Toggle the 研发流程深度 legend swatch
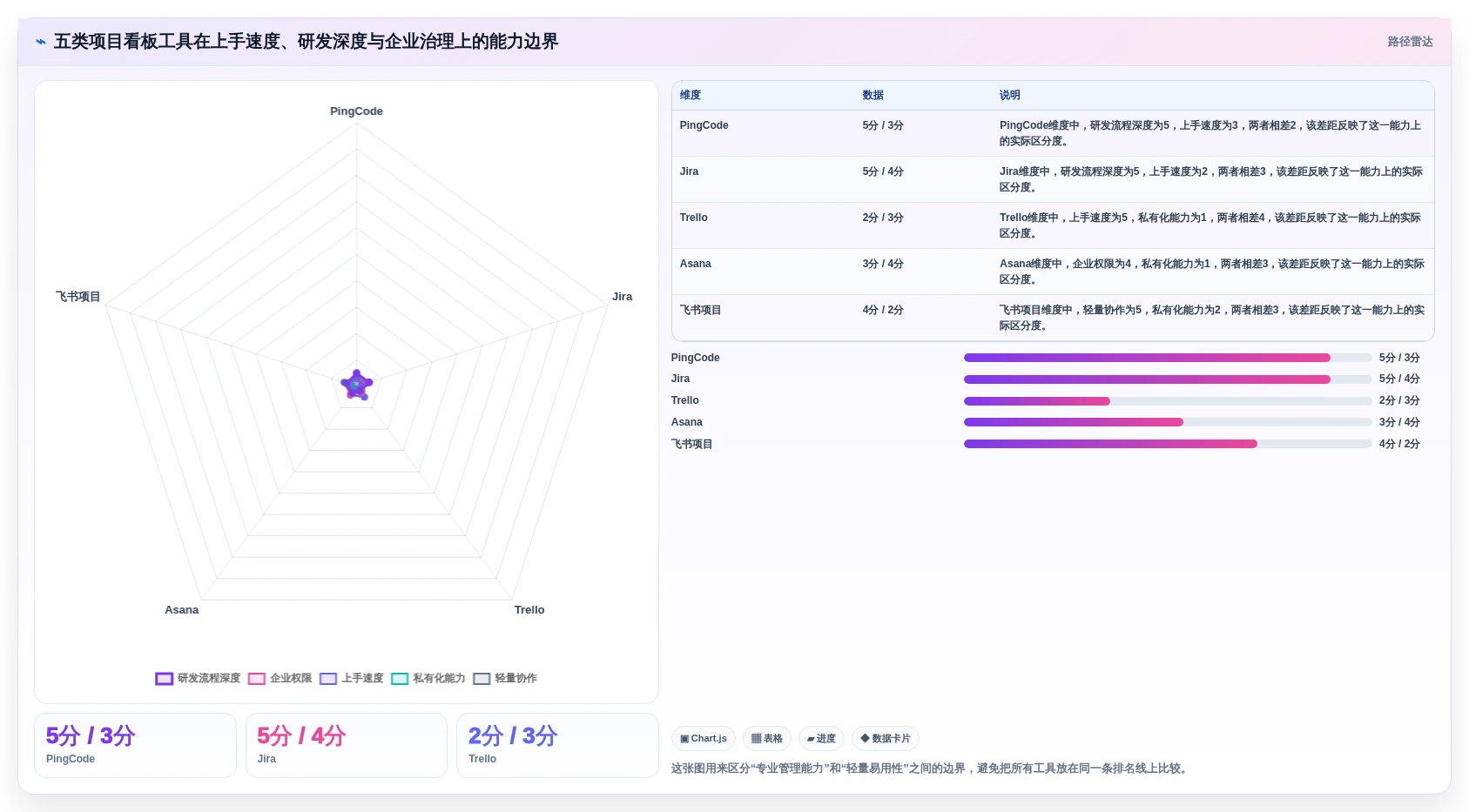This screenshot has height=812, width=1469. point(165,679)
